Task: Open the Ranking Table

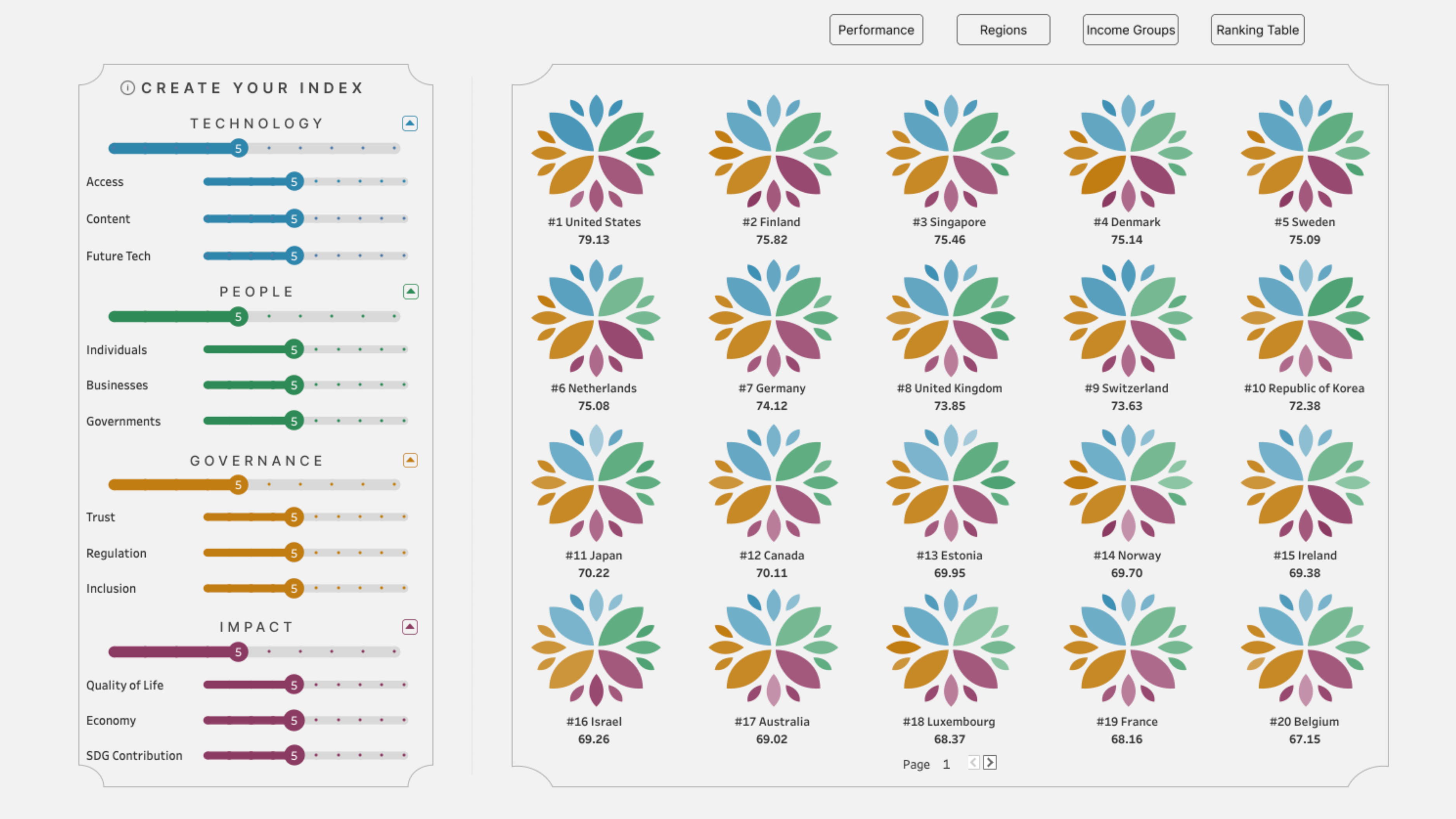Action: [x=1257, y=30]
